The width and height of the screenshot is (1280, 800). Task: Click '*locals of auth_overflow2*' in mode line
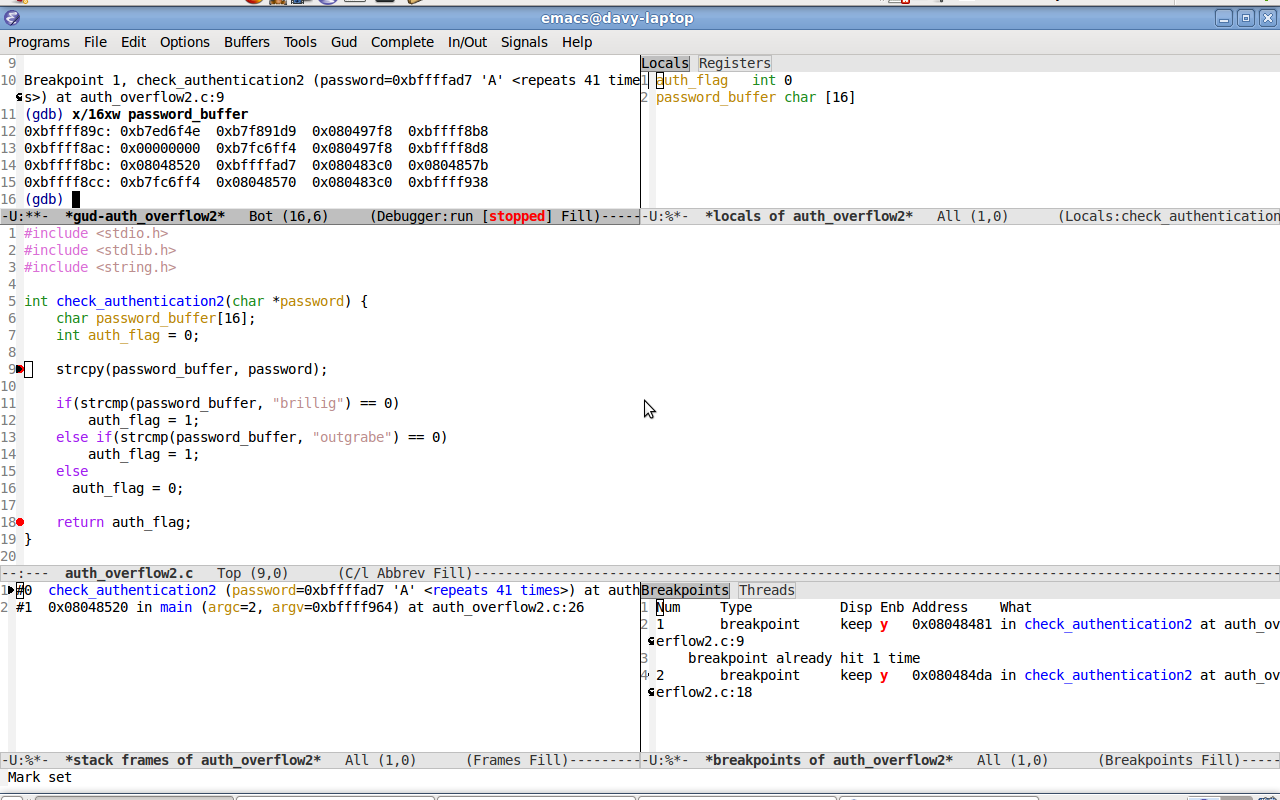coord(809,216)
